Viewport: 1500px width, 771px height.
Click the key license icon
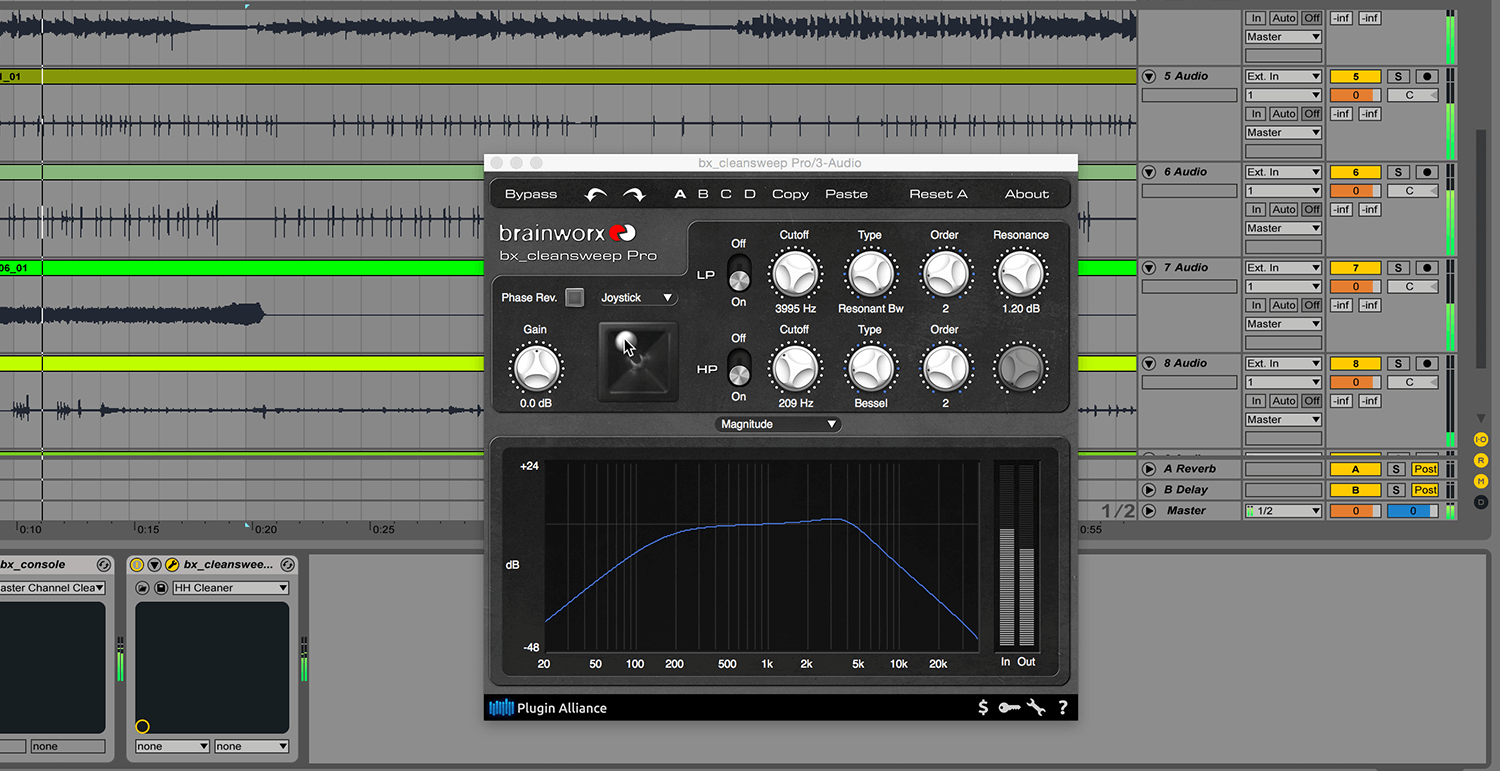tap(1009, 707)
